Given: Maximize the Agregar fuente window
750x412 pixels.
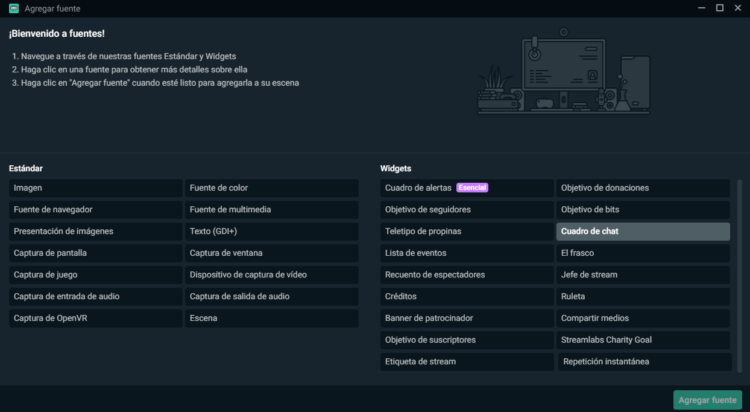Looking at the screenshot, I should pos(719,8).
